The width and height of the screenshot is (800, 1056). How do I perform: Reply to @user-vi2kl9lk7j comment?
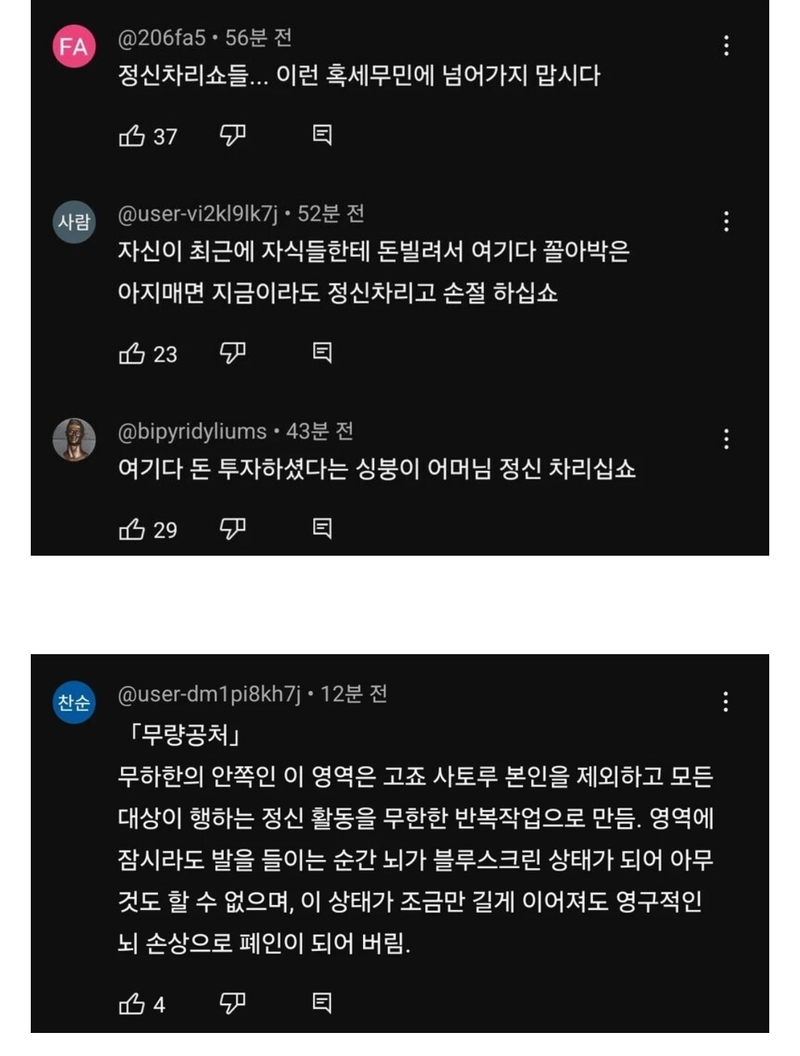pos(322,353)
